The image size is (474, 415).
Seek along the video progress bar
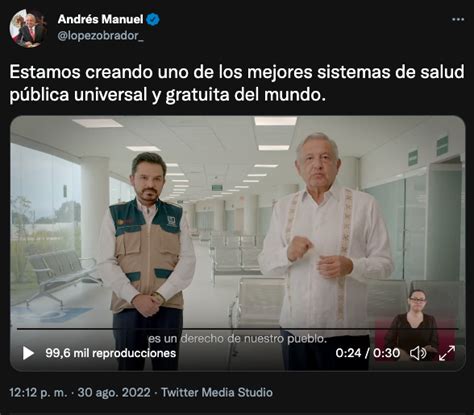click(237, 329)
